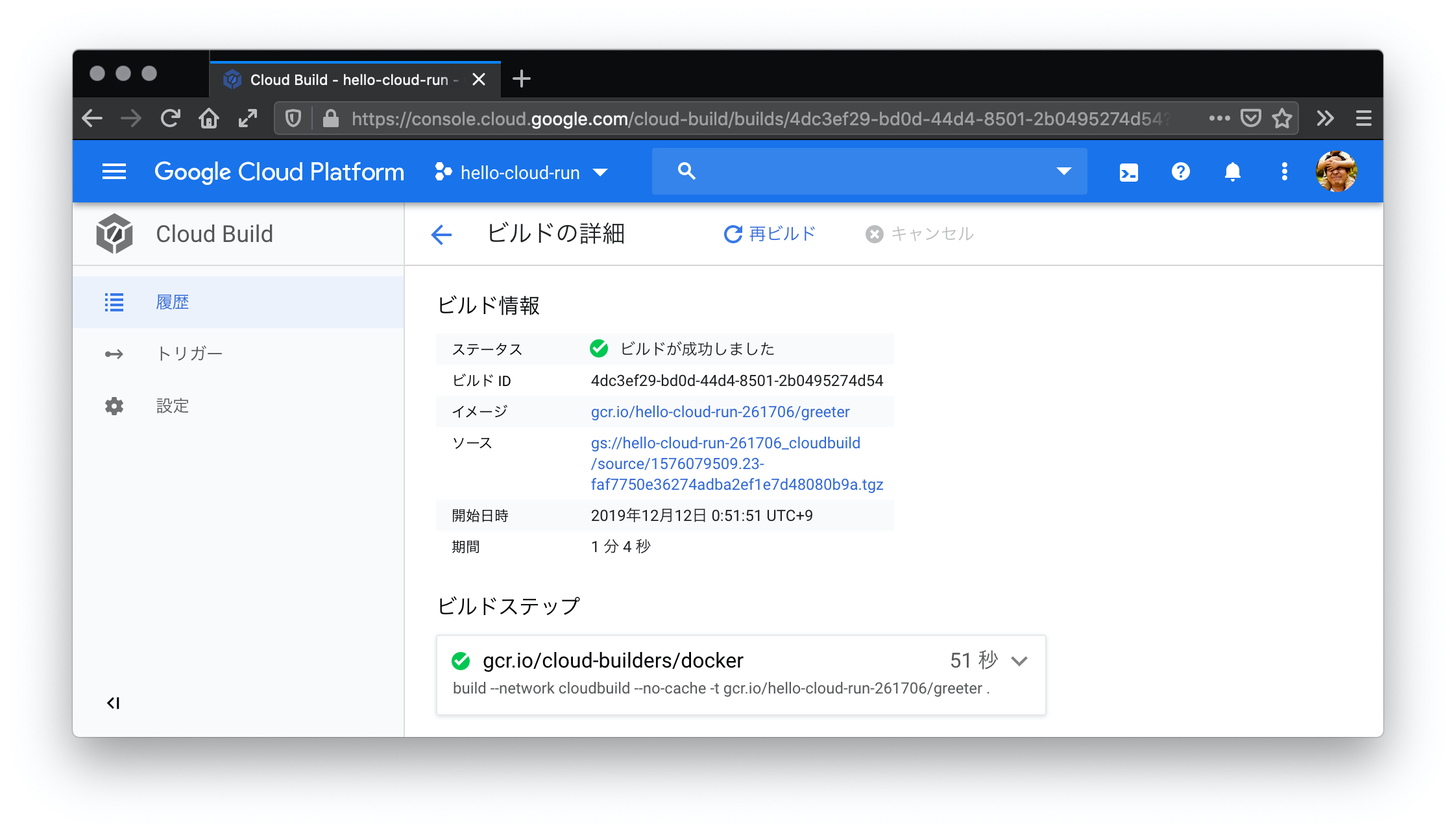Save page to Pocket icon
The image size is (1456, 833).
(1250, 118)
